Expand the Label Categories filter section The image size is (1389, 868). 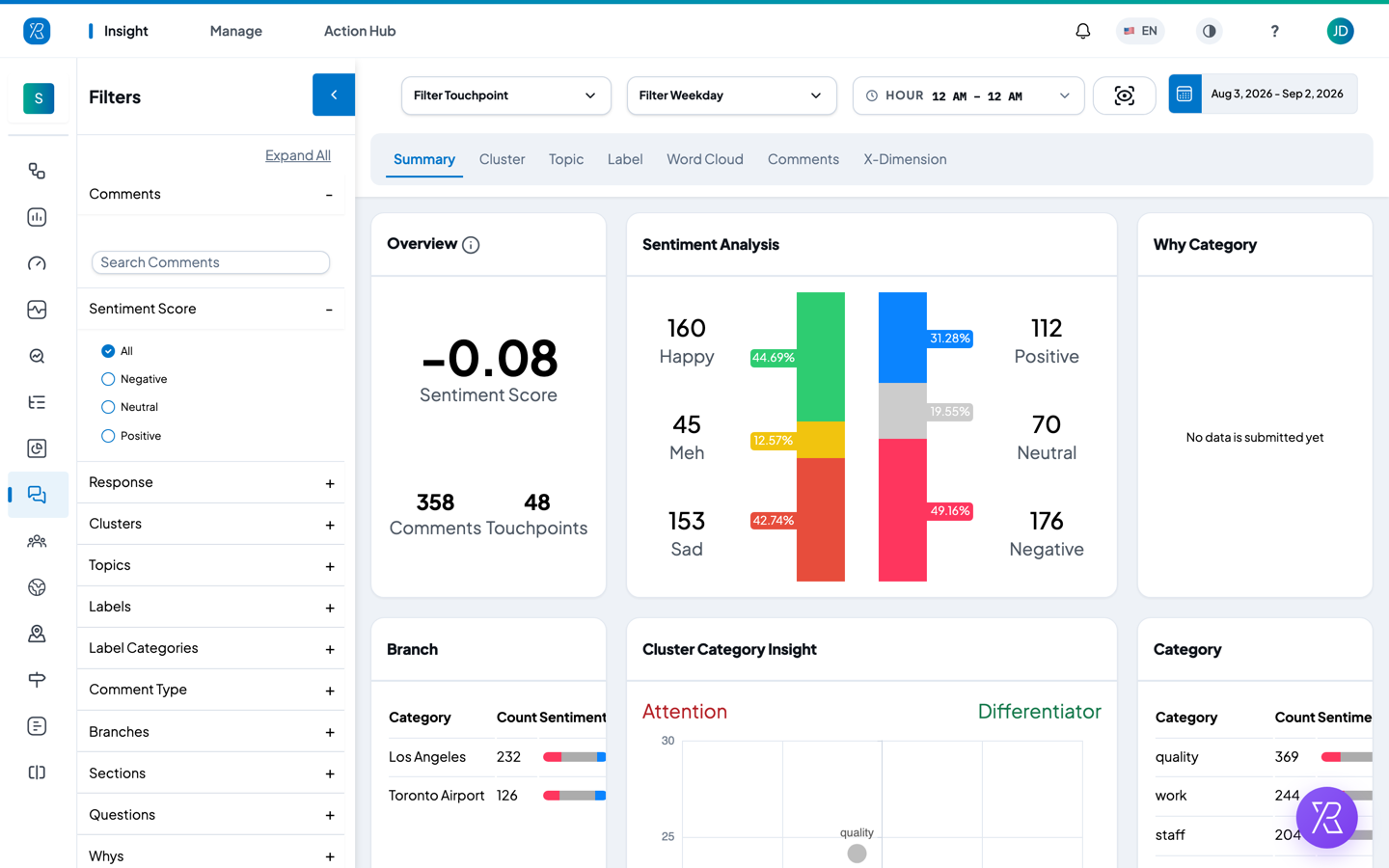point(210,648)
